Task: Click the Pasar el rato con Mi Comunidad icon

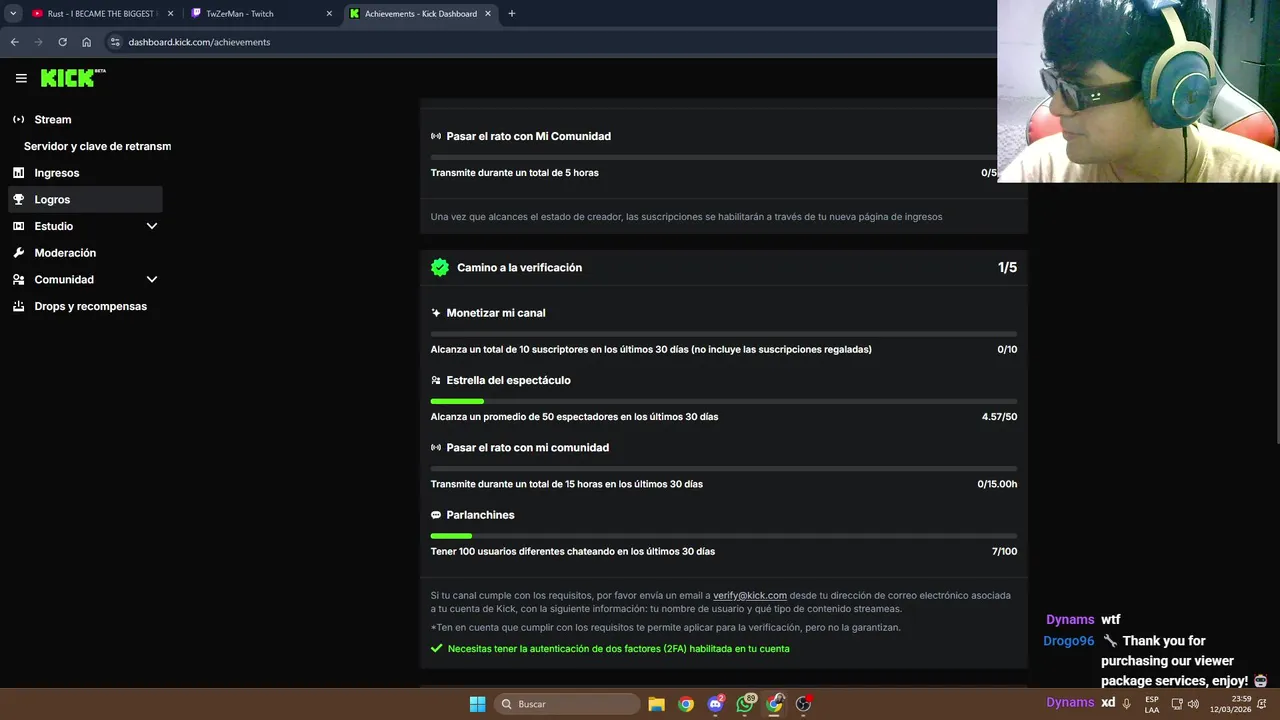Action: (436, 136)
